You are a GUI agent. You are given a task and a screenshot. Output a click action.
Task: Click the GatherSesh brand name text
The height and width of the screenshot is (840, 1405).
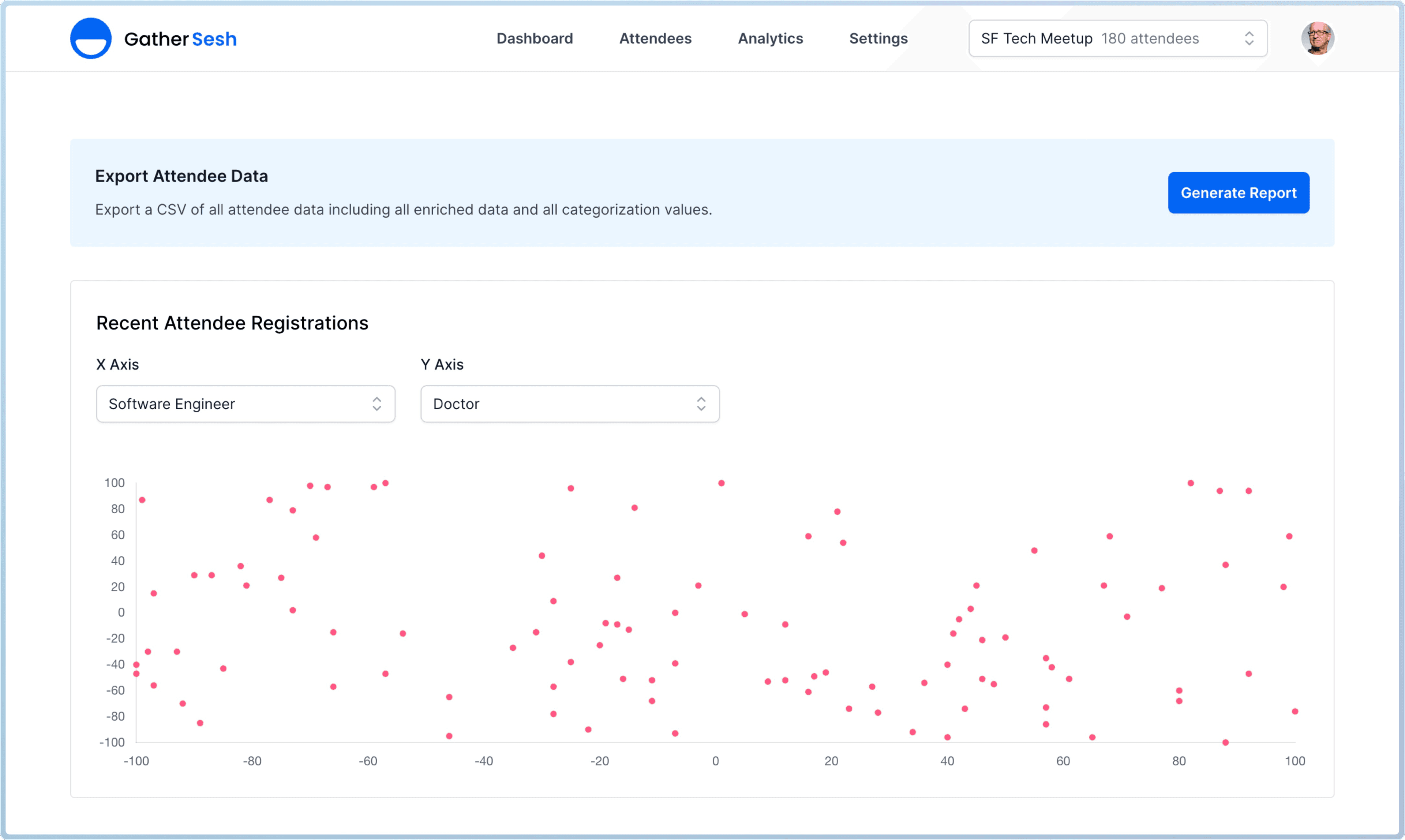click(180, 39)
